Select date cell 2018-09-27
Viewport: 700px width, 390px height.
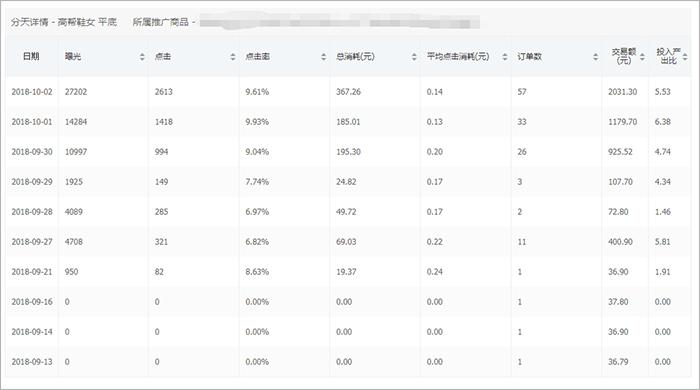pos(32,242)
